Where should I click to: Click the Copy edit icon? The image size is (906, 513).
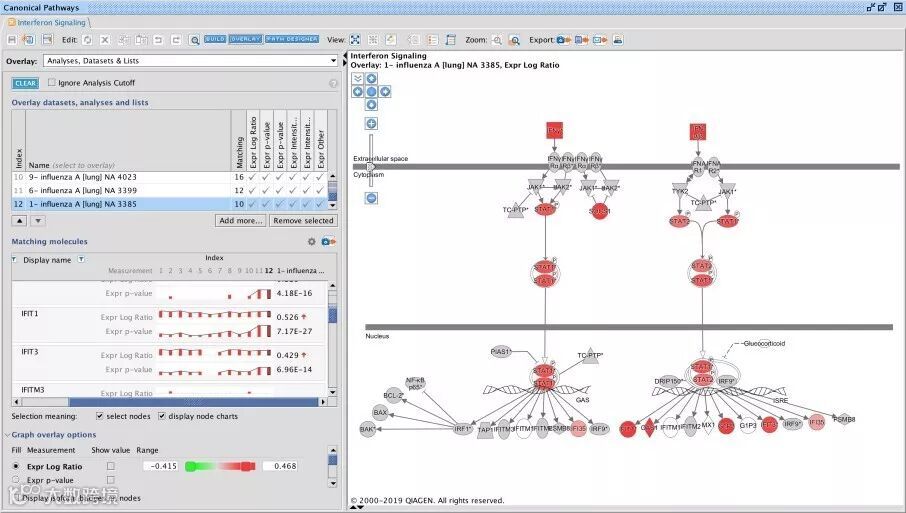[x=124, y=40]
